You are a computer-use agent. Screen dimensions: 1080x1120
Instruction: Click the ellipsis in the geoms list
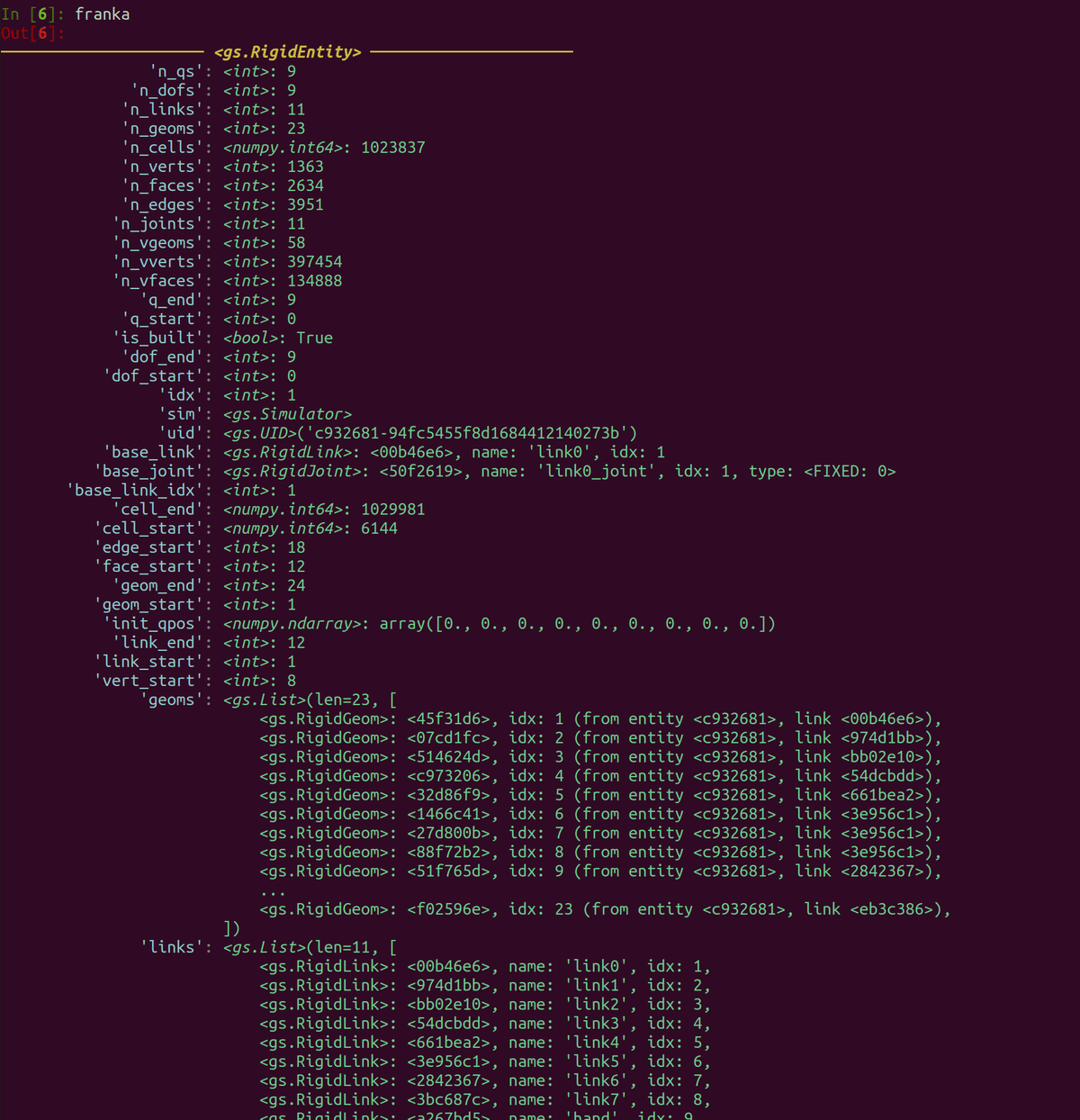[273, 890]
